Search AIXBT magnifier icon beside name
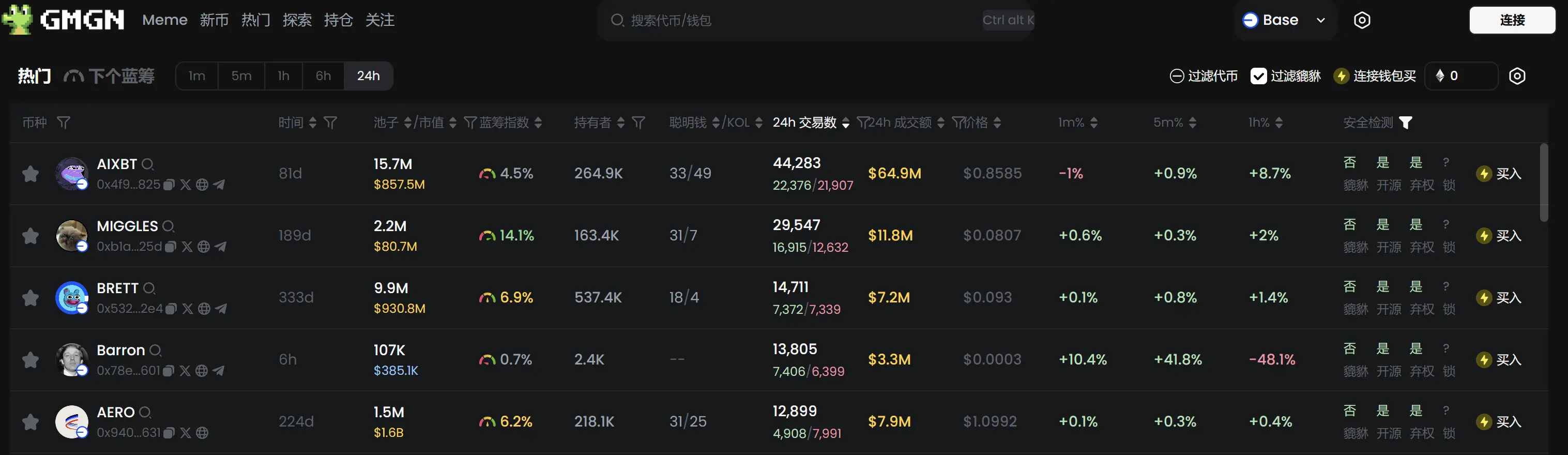 pos(148,164)
